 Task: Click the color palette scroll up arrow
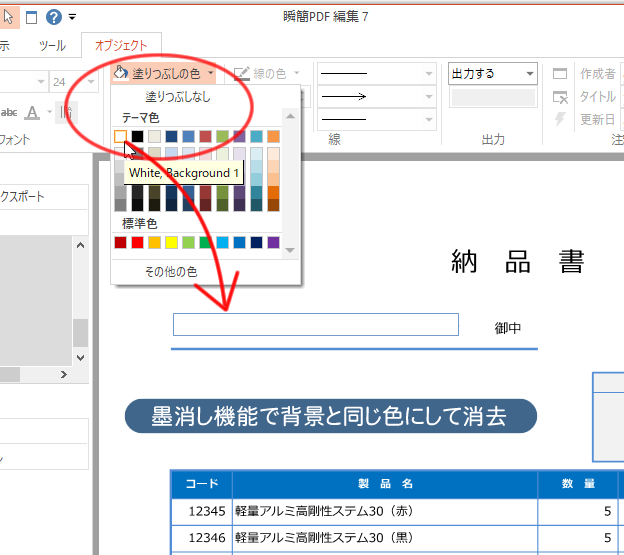pyautogui.click(x=290, y=116)
